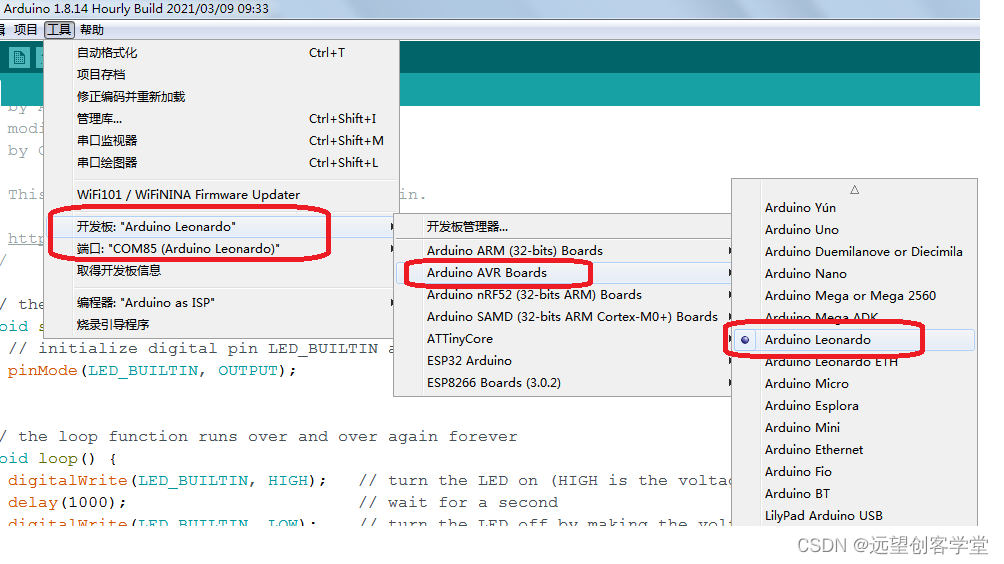Select Arduino Duemilanove or Diecimila board

pyautogui.click(x=854, y=252)
